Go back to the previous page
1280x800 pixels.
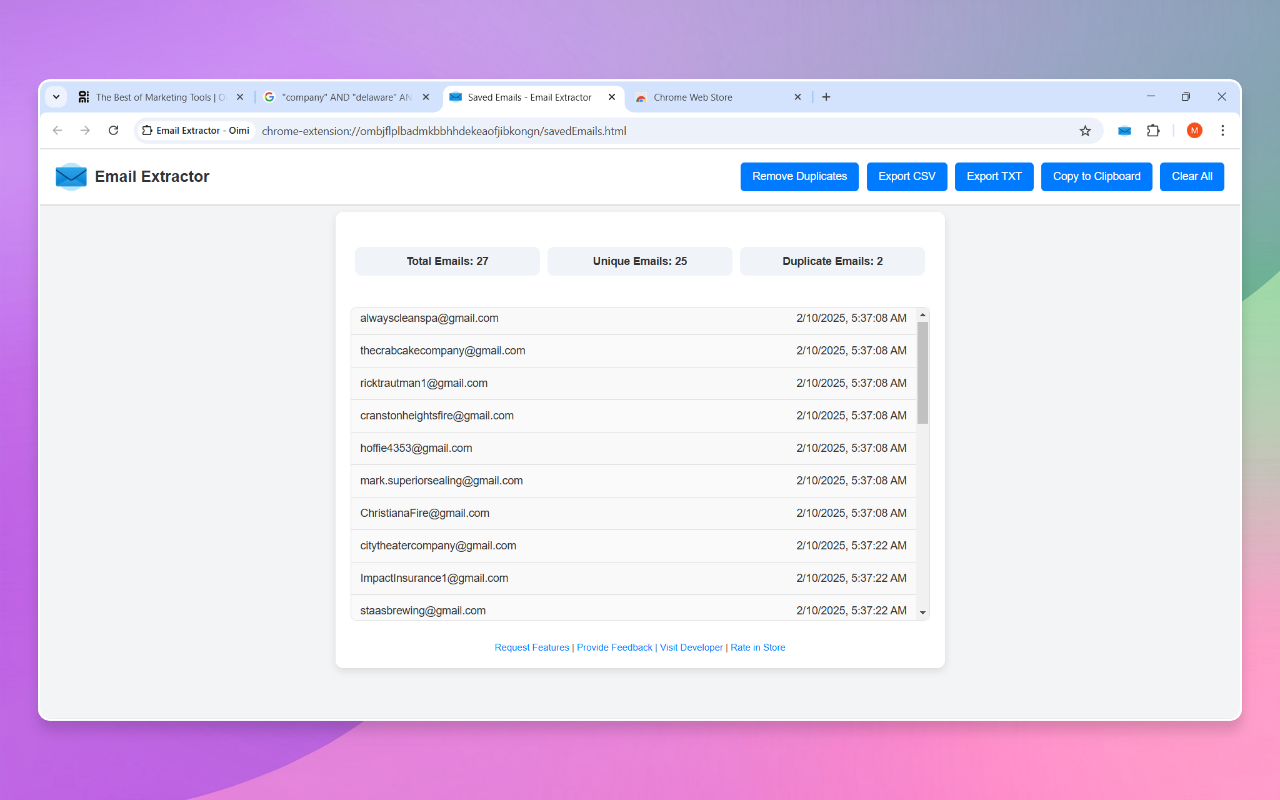(x=57, y=130)
